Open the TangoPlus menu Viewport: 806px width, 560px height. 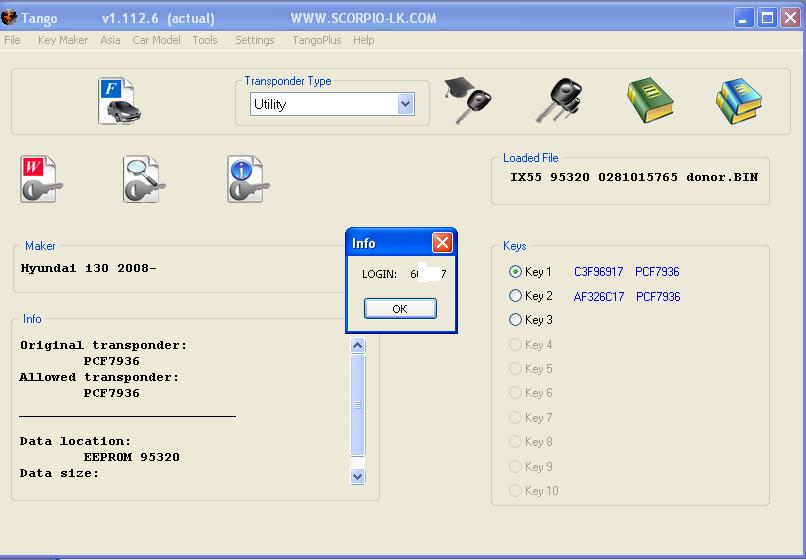tap(317, 40)
